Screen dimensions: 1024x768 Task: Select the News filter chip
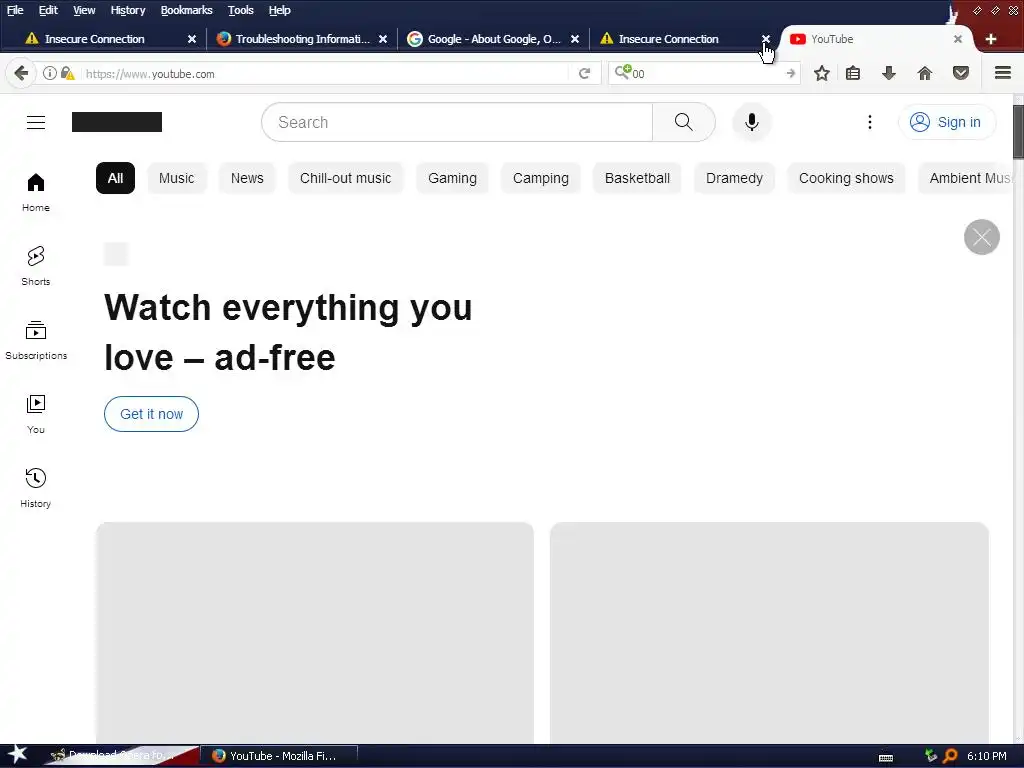pyautogui.click(x=247, y=178)
